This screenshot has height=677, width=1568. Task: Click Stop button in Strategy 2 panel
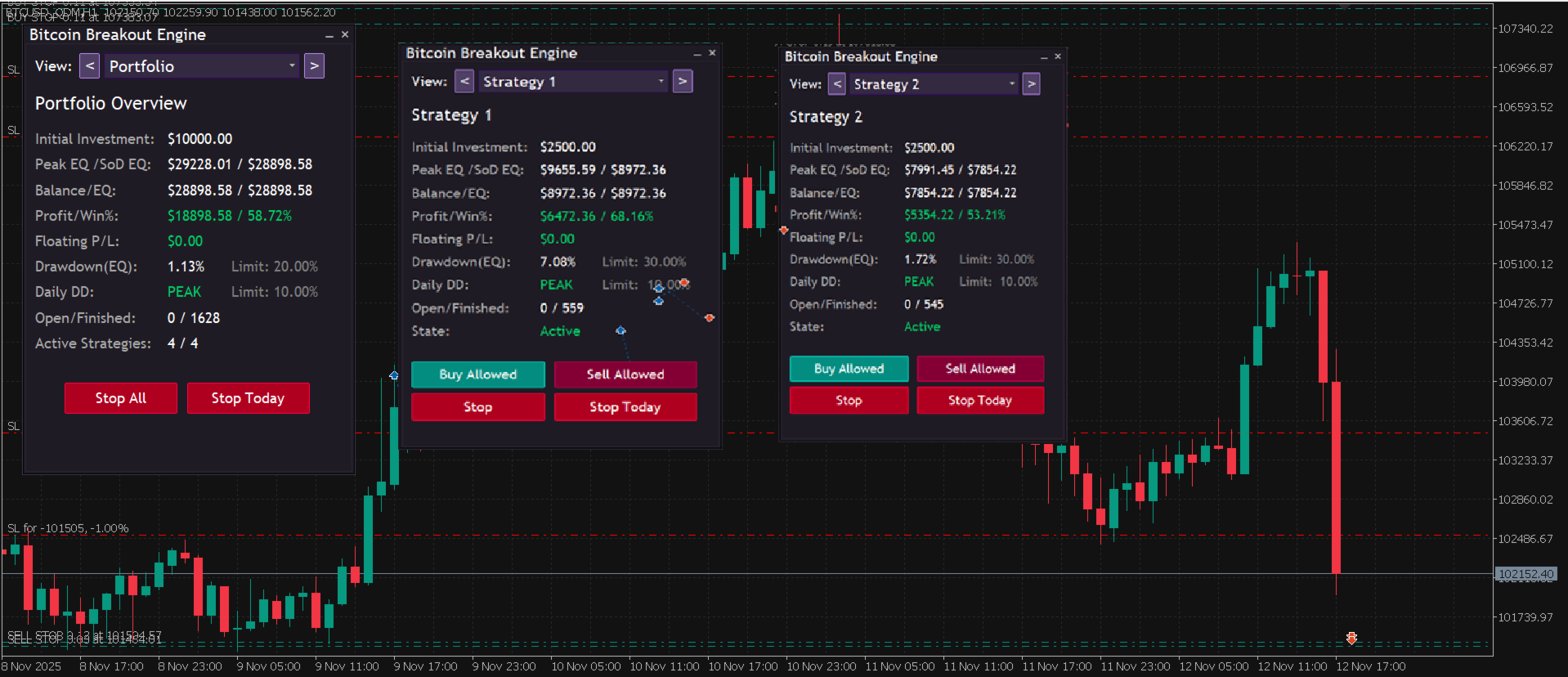(x=849, y=401)
